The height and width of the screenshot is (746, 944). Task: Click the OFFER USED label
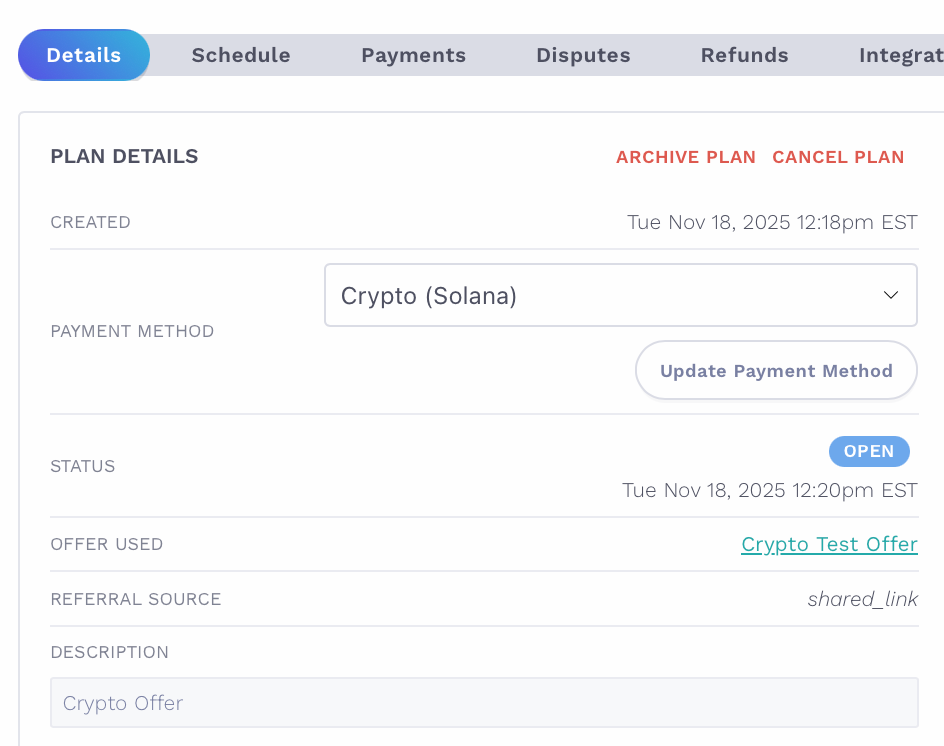(106, 544)
